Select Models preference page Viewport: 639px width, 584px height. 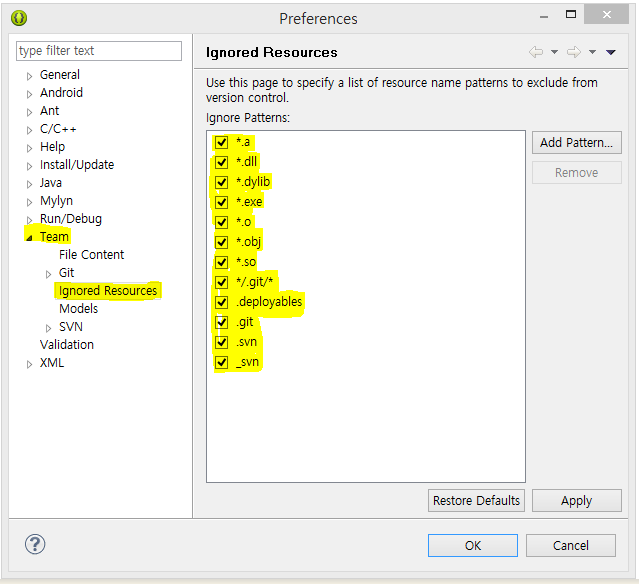[x=79, y=309]
